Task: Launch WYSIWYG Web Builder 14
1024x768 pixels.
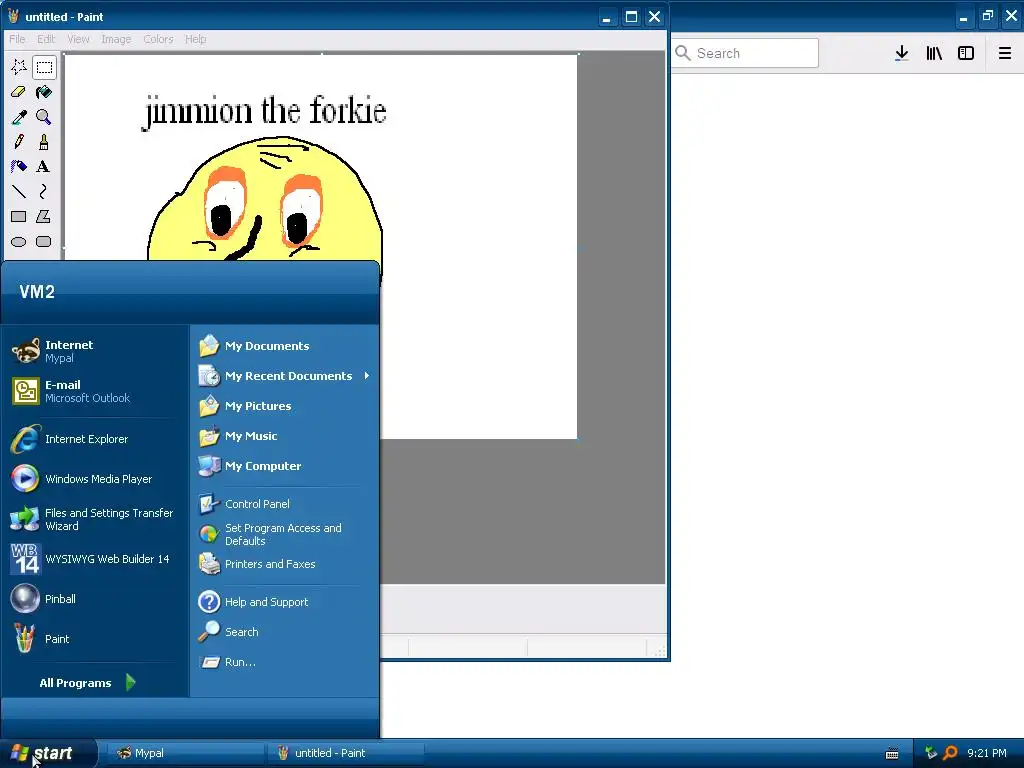Action: pyautogui.click(x=95, y=559)
